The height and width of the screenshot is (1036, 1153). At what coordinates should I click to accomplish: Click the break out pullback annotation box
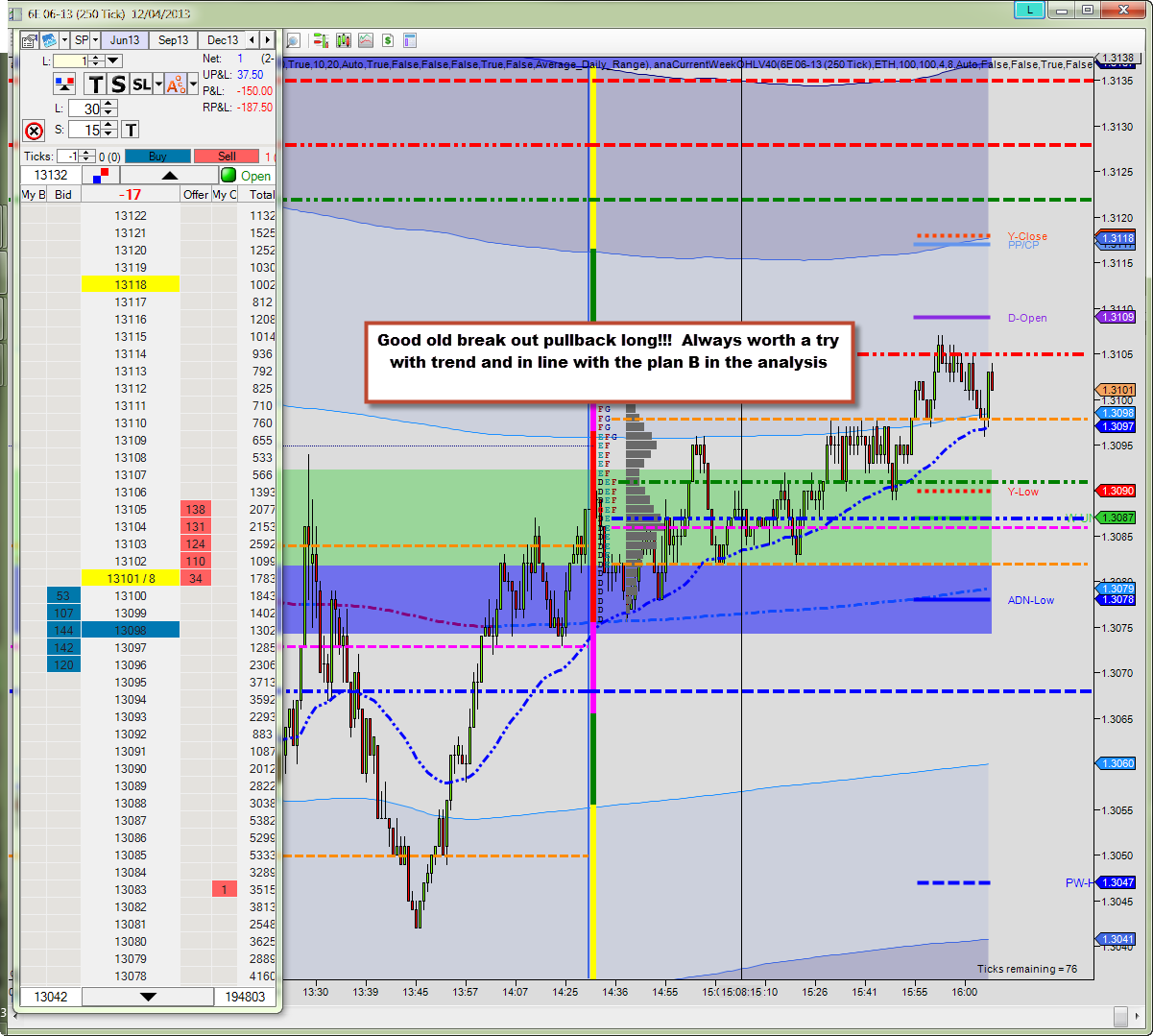609,362
